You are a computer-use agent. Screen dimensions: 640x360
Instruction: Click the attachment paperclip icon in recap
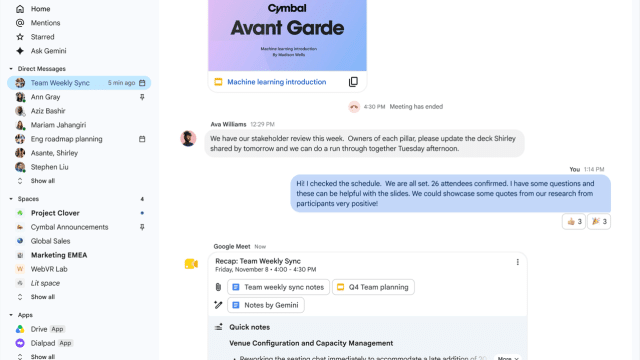[x=218, y=287]
